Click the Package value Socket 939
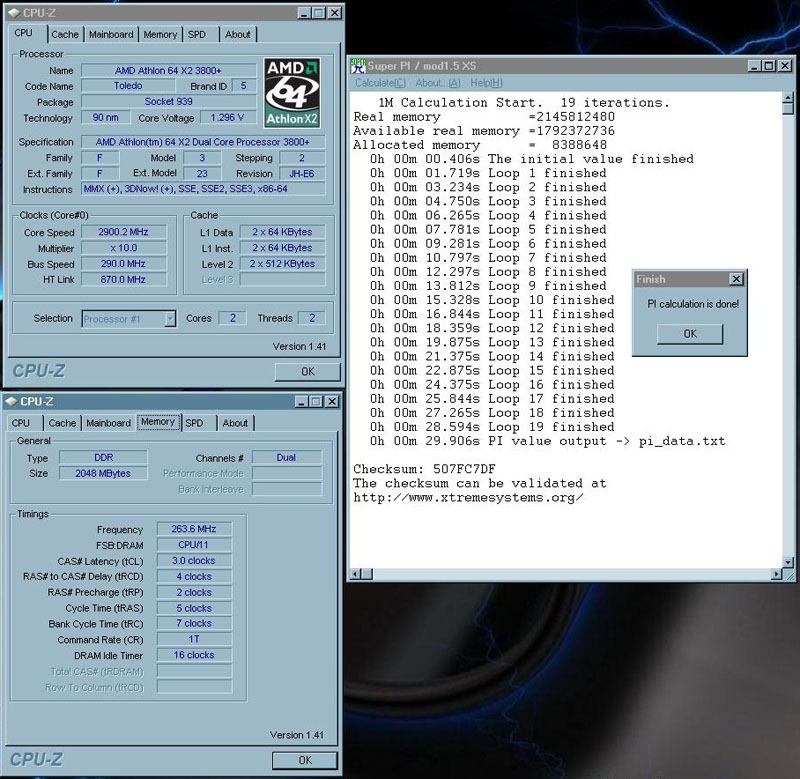The height and width of the screenshot is (779, 800). tap(168, 102)
